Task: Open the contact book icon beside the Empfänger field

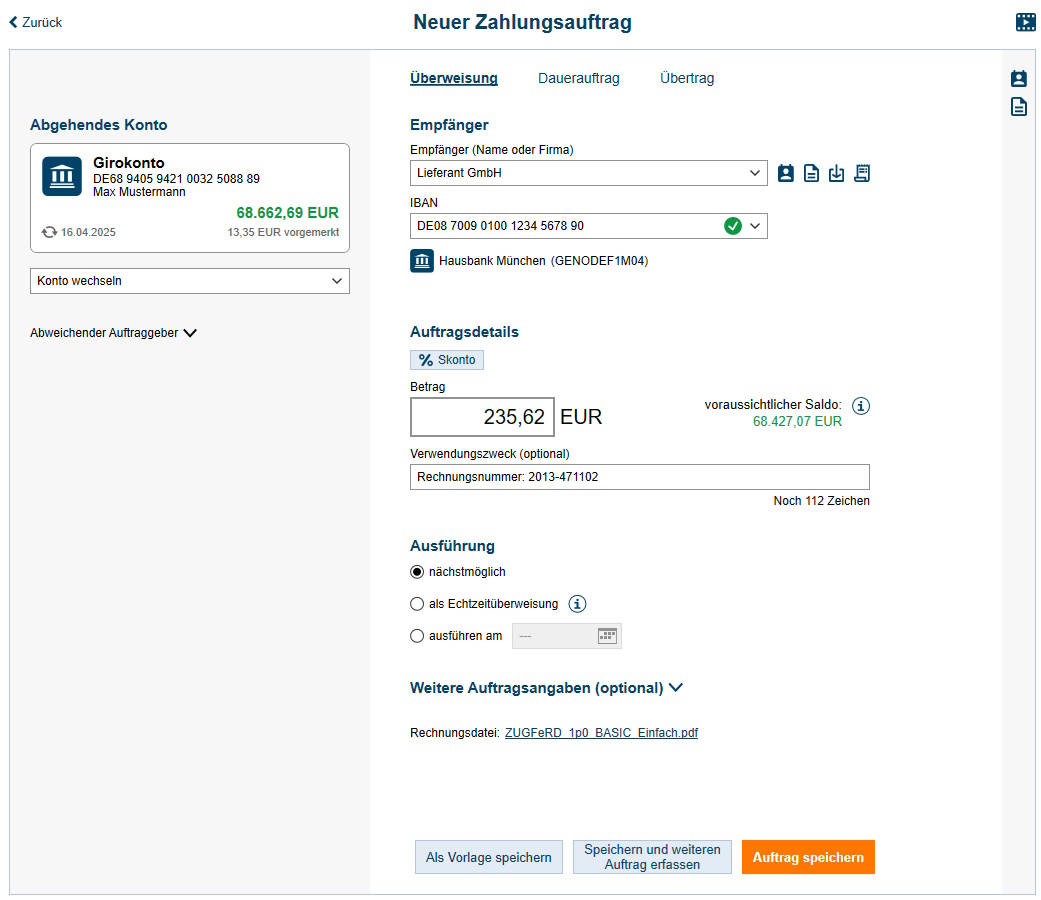Action: coord(786,173)
